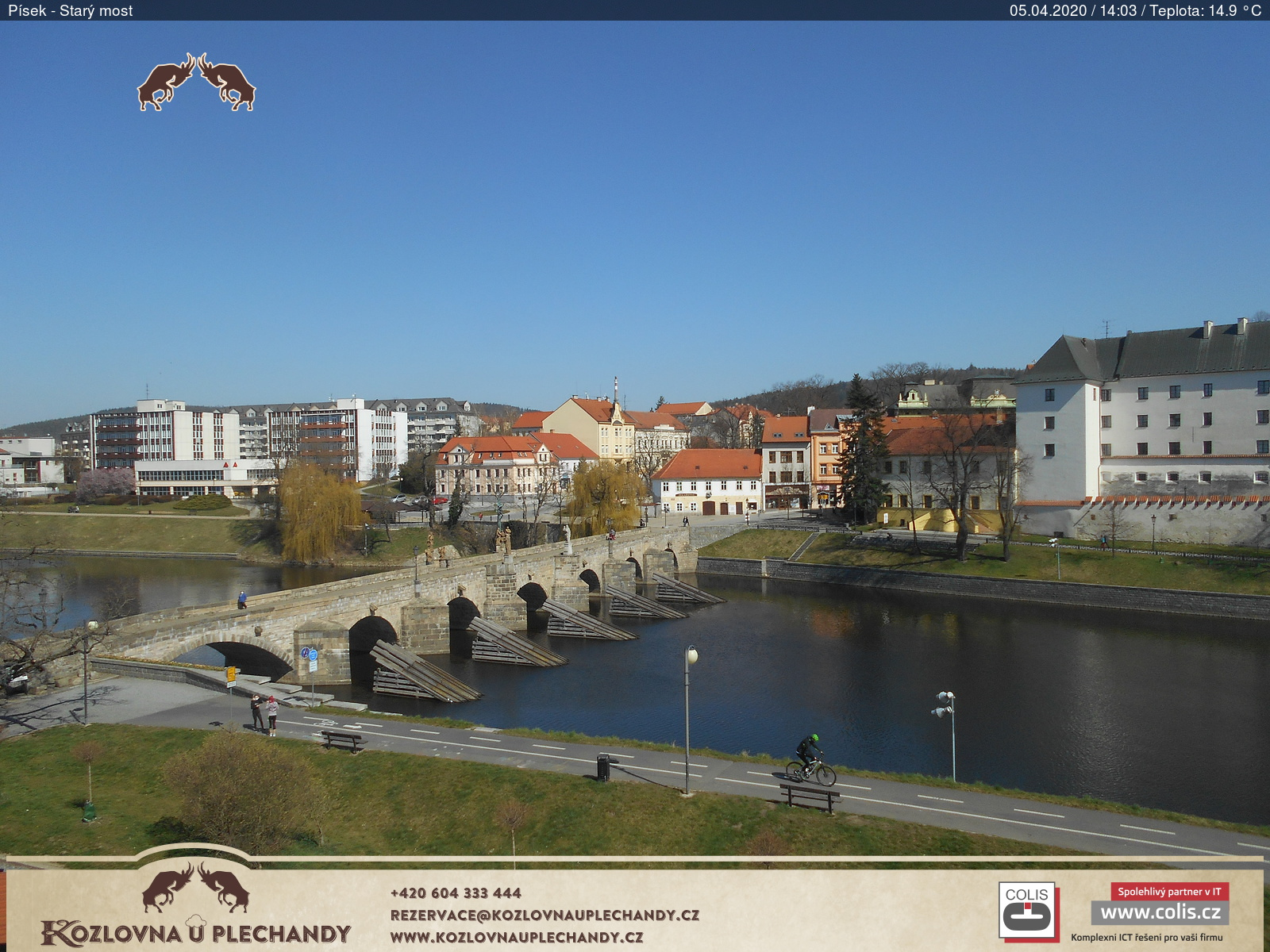Click the fighting goats logo watermark in the sky
Viewport: 1270px width, 952px height.
196,83
